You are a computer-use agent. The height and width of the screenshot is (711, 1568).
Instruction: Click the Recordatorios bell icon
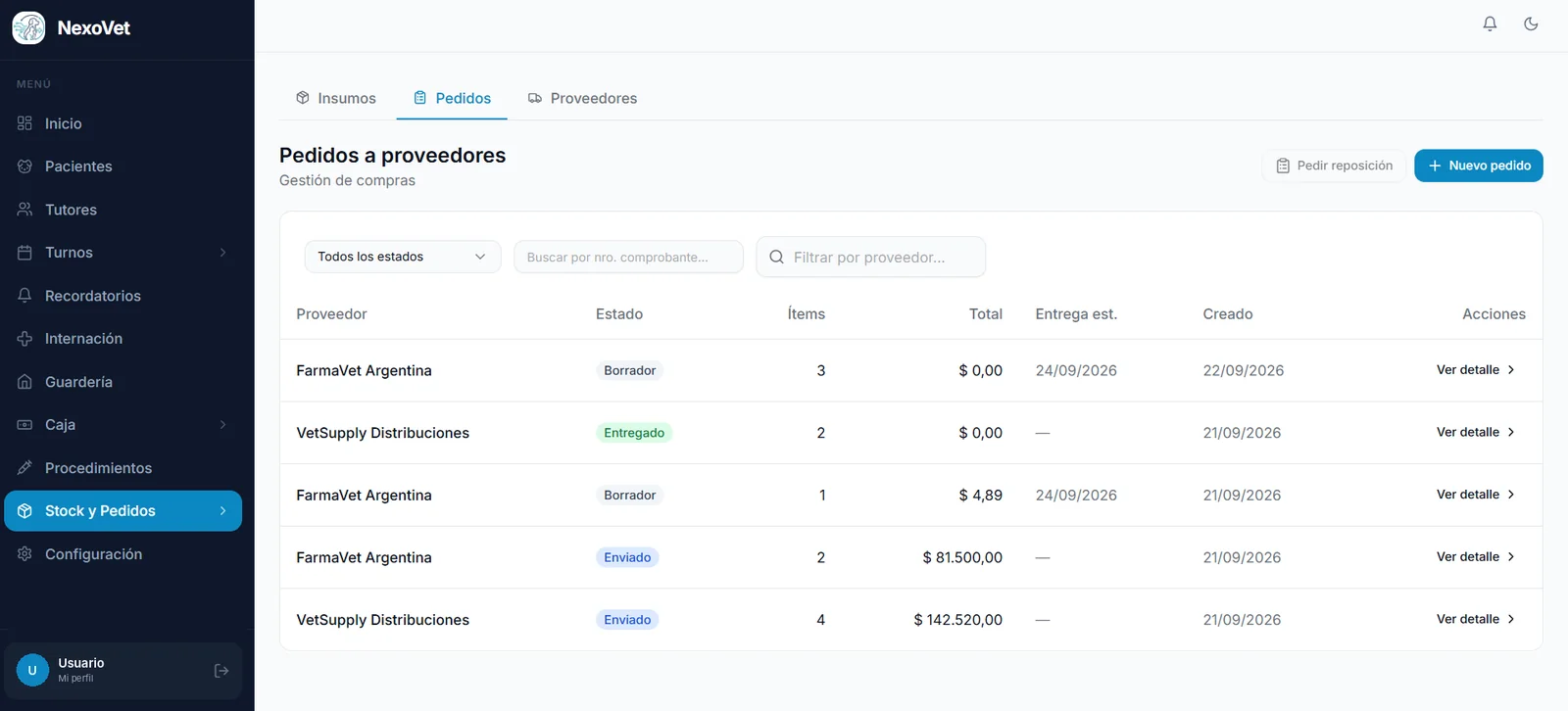click(24, 296)
